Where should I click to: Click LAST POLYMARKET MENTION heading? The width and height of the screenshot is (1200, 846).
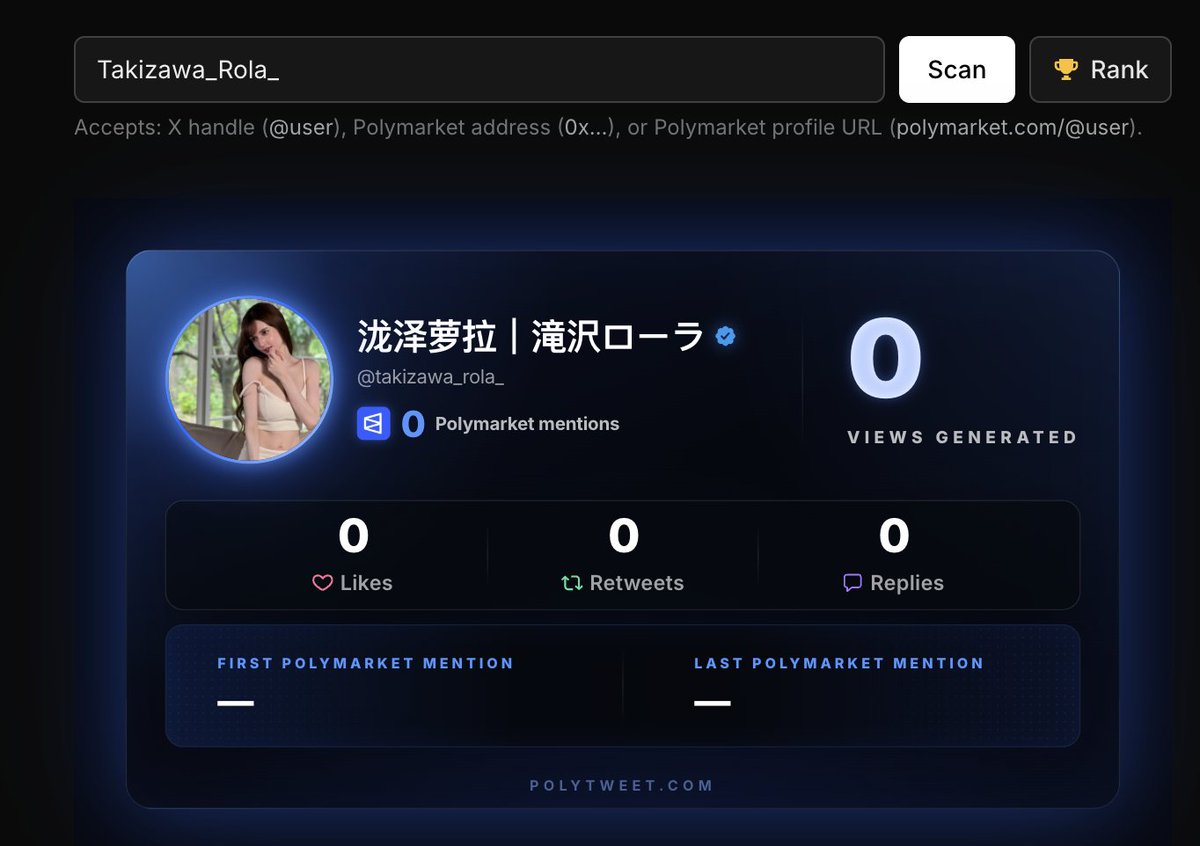point(839,663)
